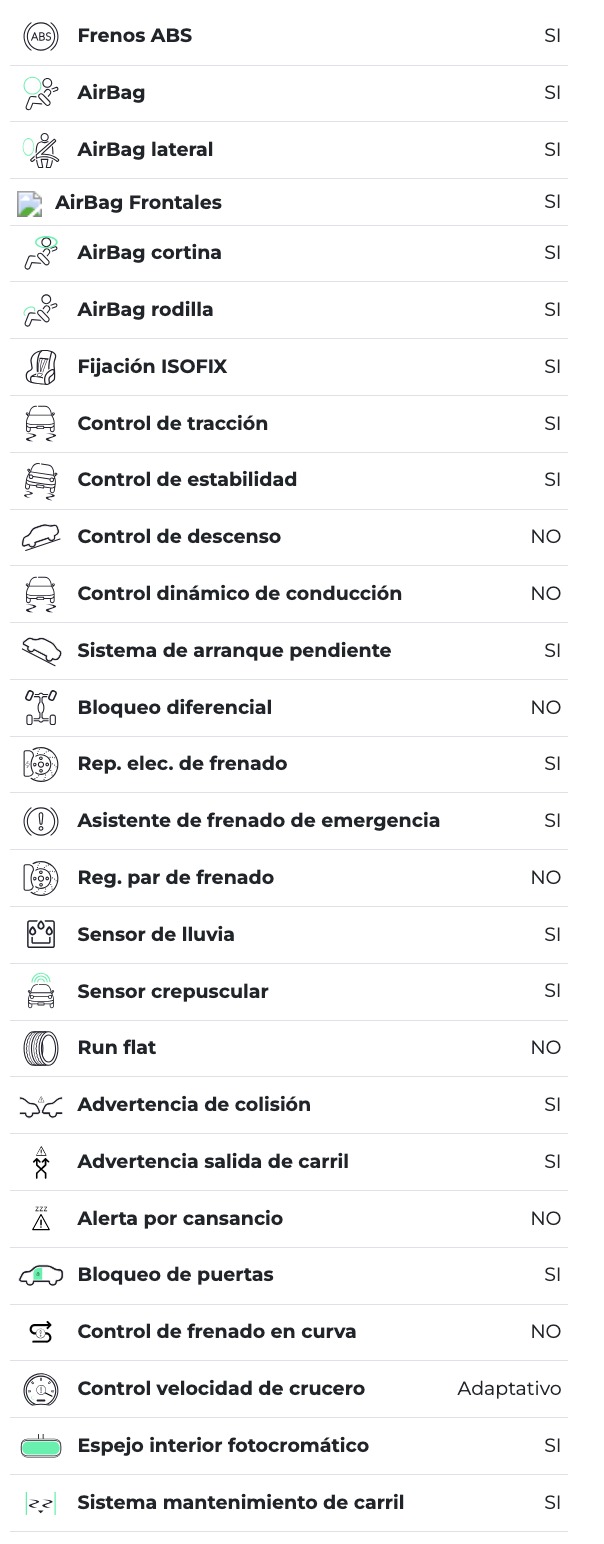Screen dimensions: 604x1544
Task: Click the Bloqueo de puertas car icon
Action: pos(40,1275)
